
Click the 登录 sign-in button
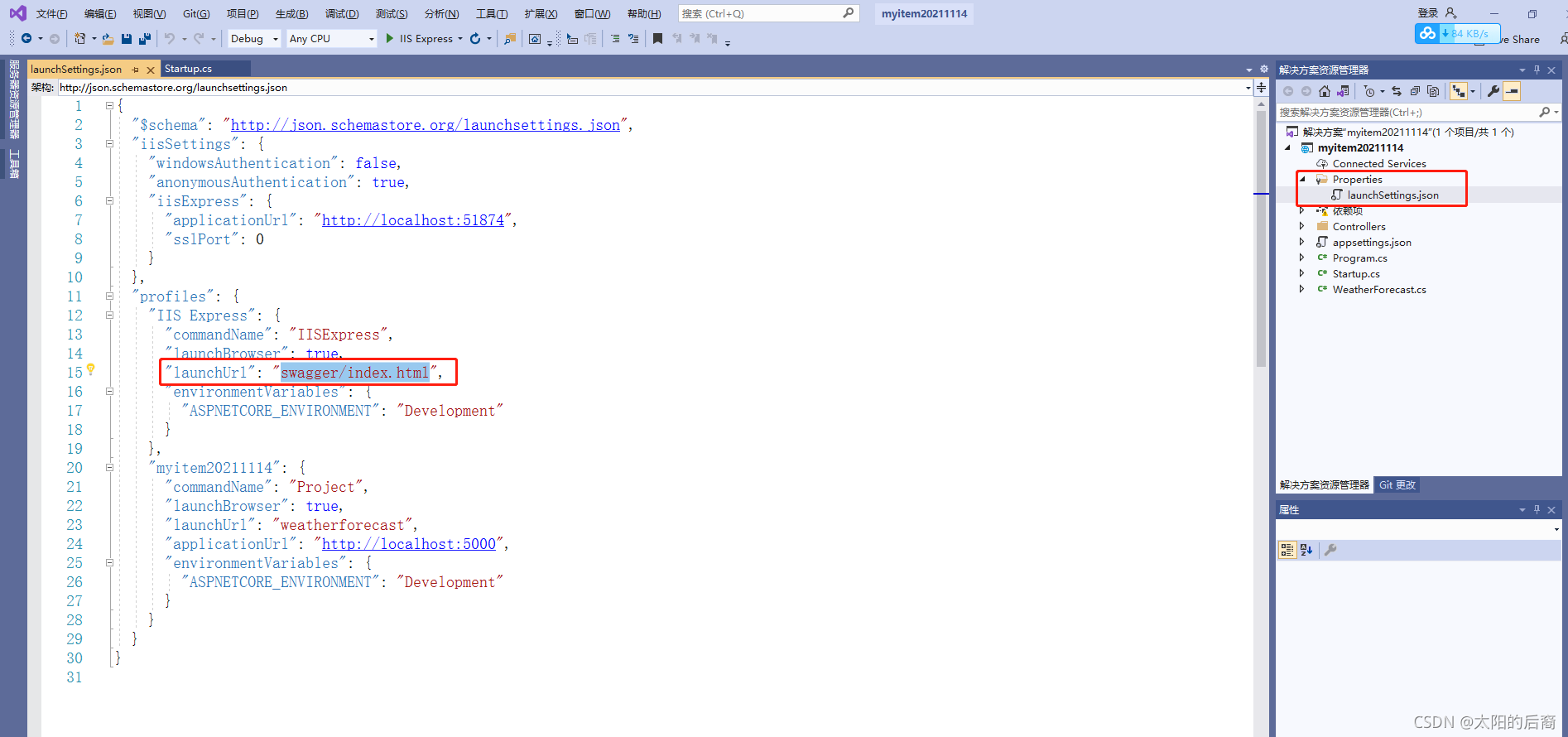coord(1437,13)
